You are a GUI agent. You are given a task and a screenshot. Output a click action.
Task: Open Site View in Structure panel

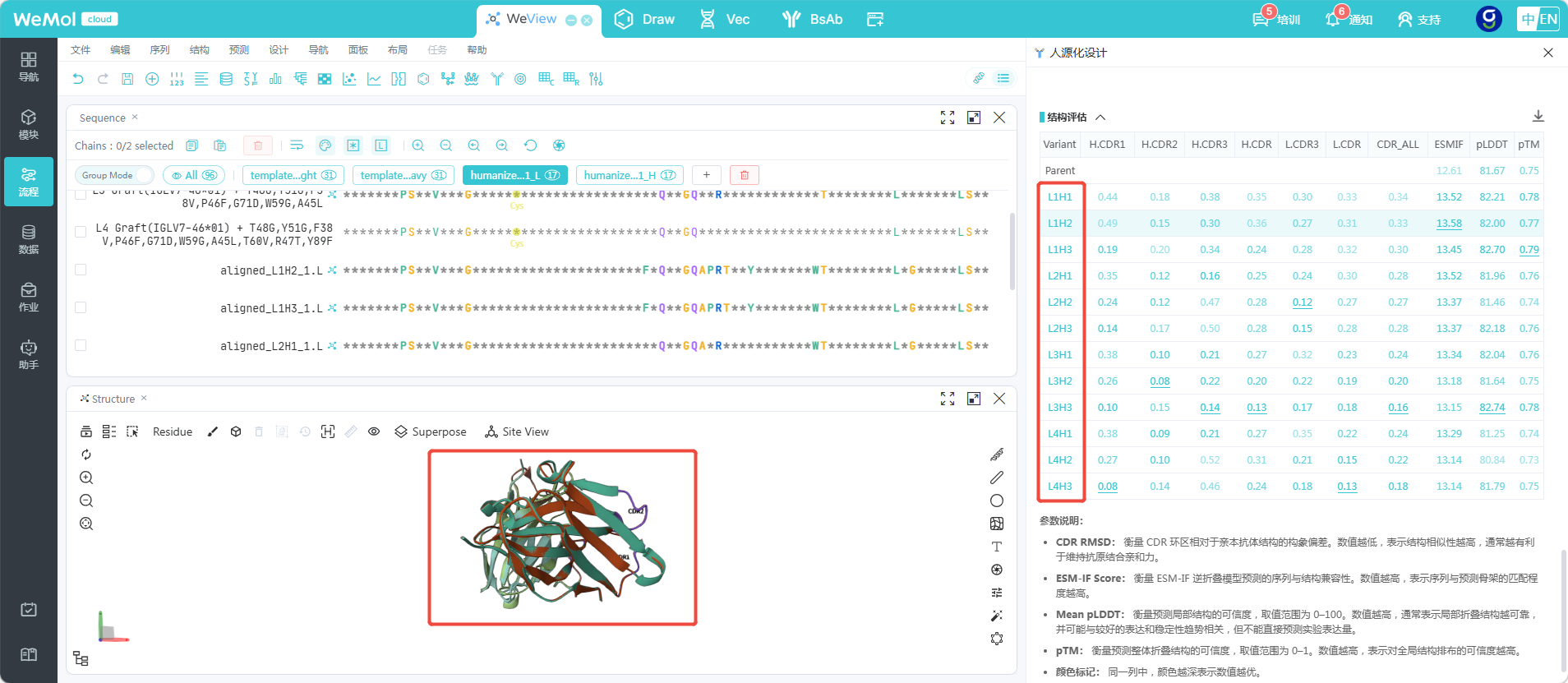[x=517, y=431]
